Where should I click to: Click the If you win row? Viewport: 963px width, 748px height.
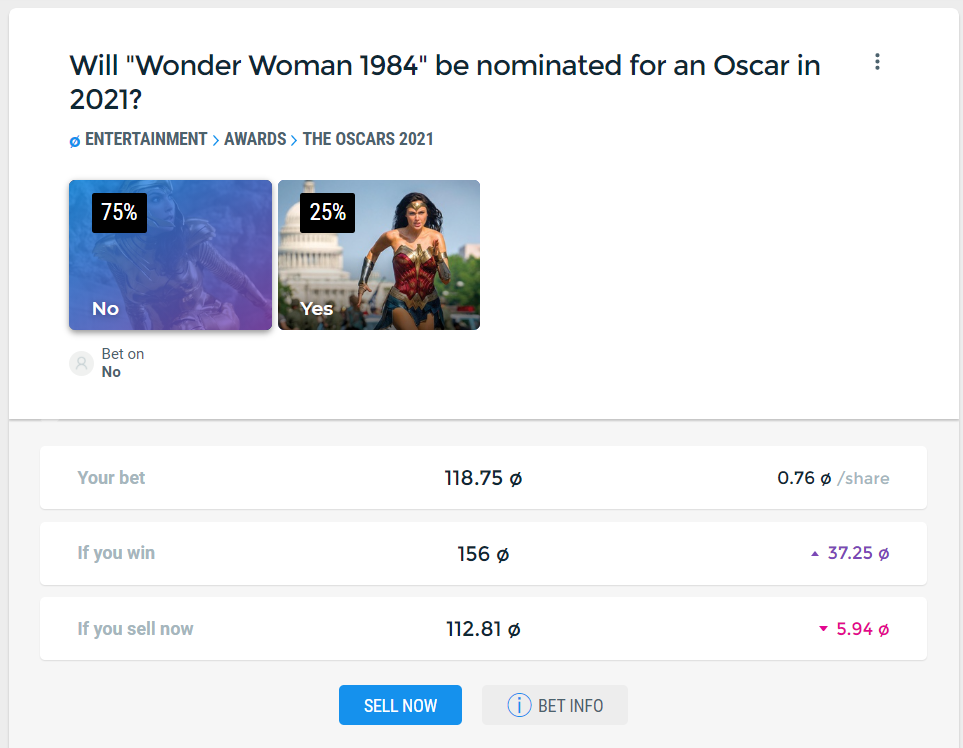click(483, 553)
